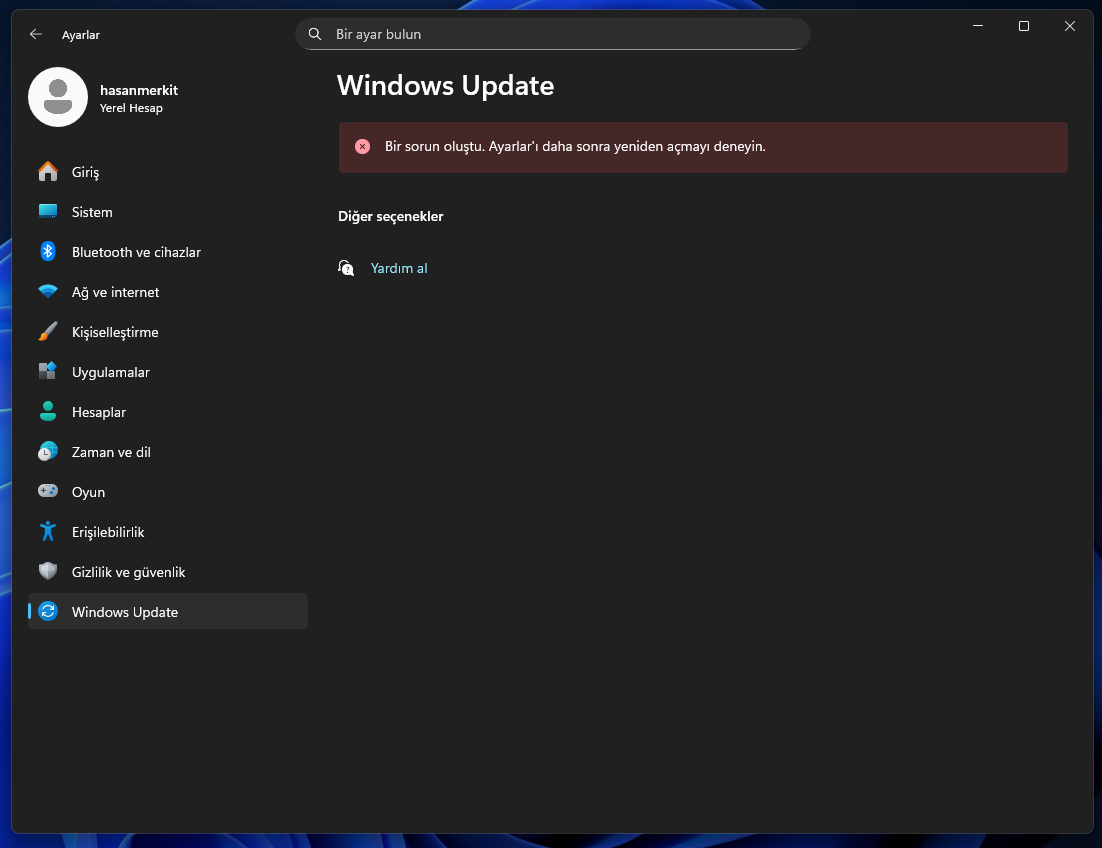Select Zaman ve dil label

[x=111, y=452]
